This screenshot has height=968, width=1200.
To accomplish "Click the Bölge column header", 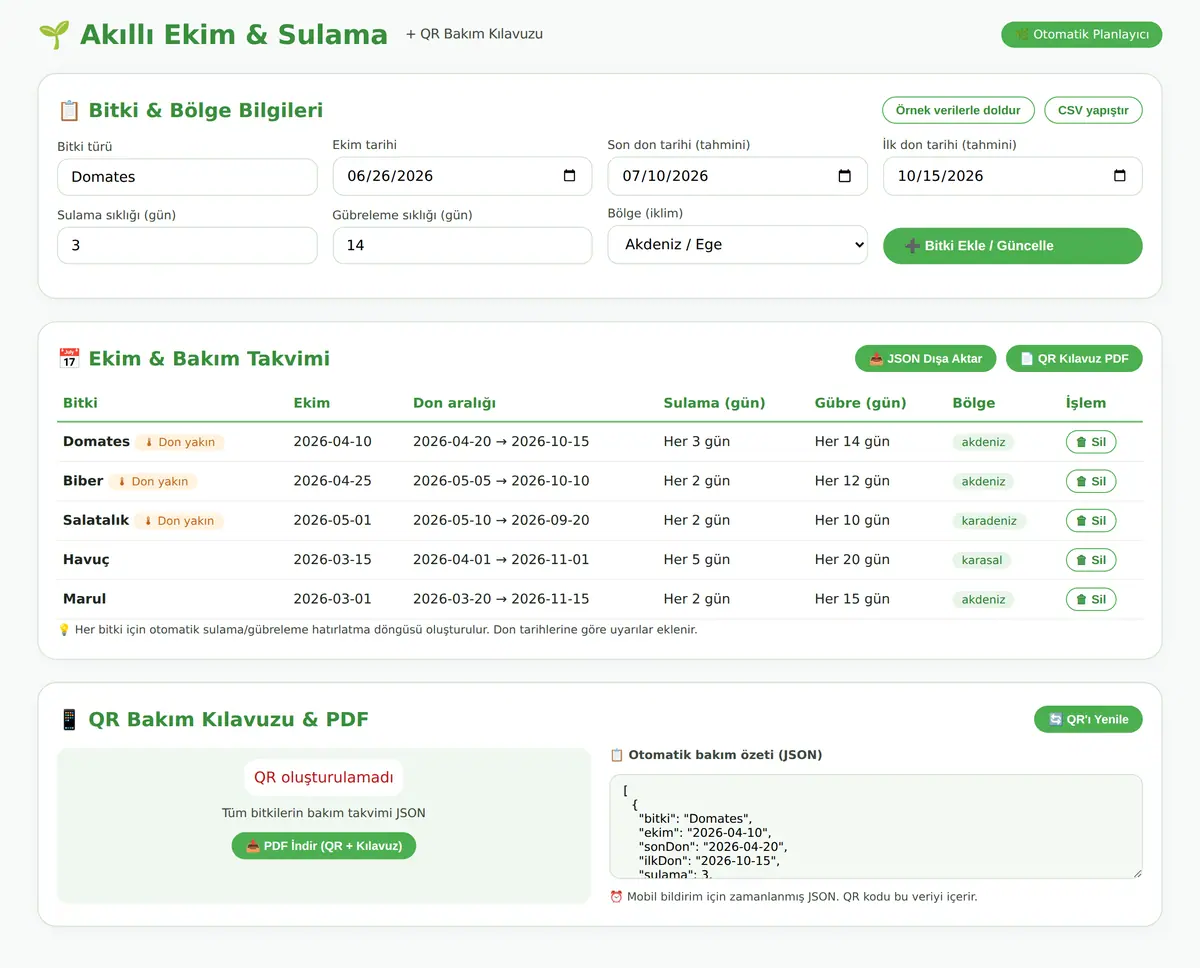I will point(974,403).
